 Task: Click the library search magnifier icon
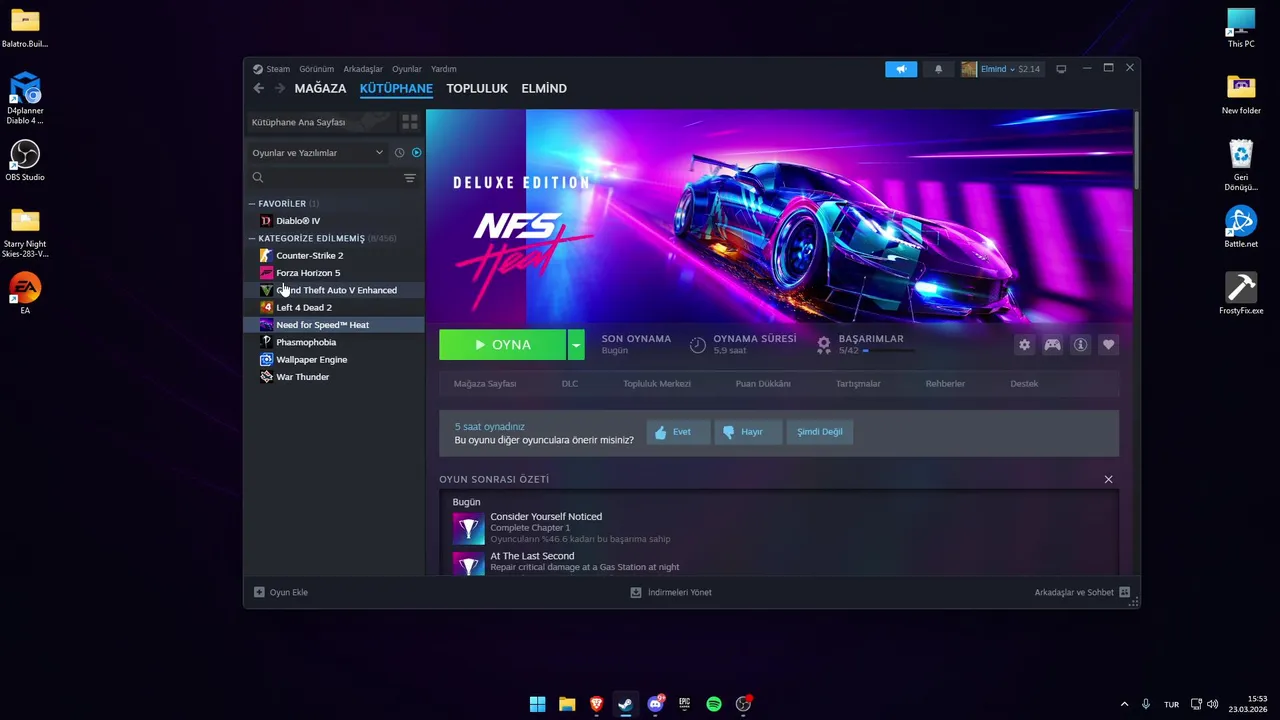tap(258, 177)
